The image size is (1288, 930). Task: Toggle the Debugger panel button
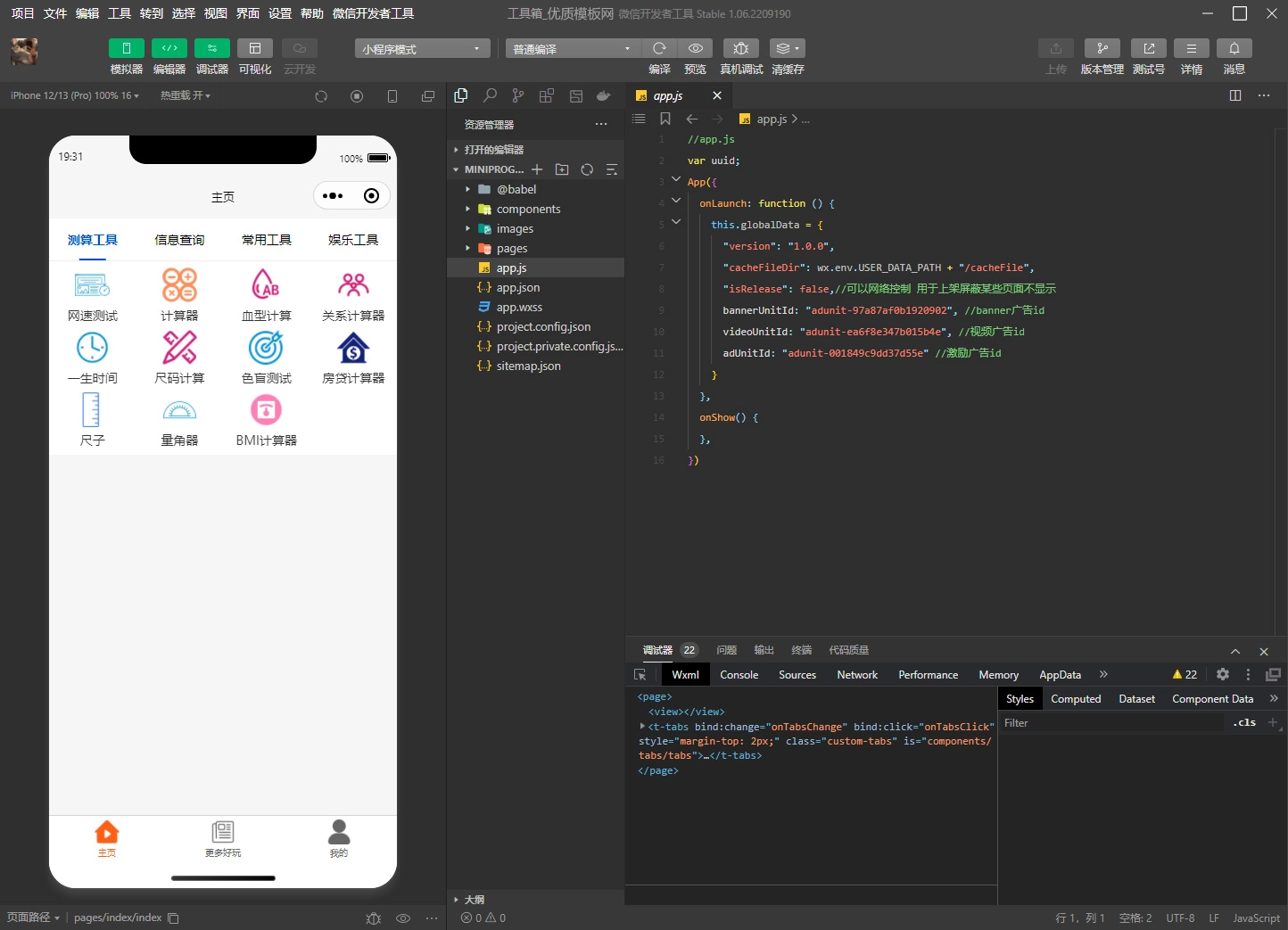212,48
